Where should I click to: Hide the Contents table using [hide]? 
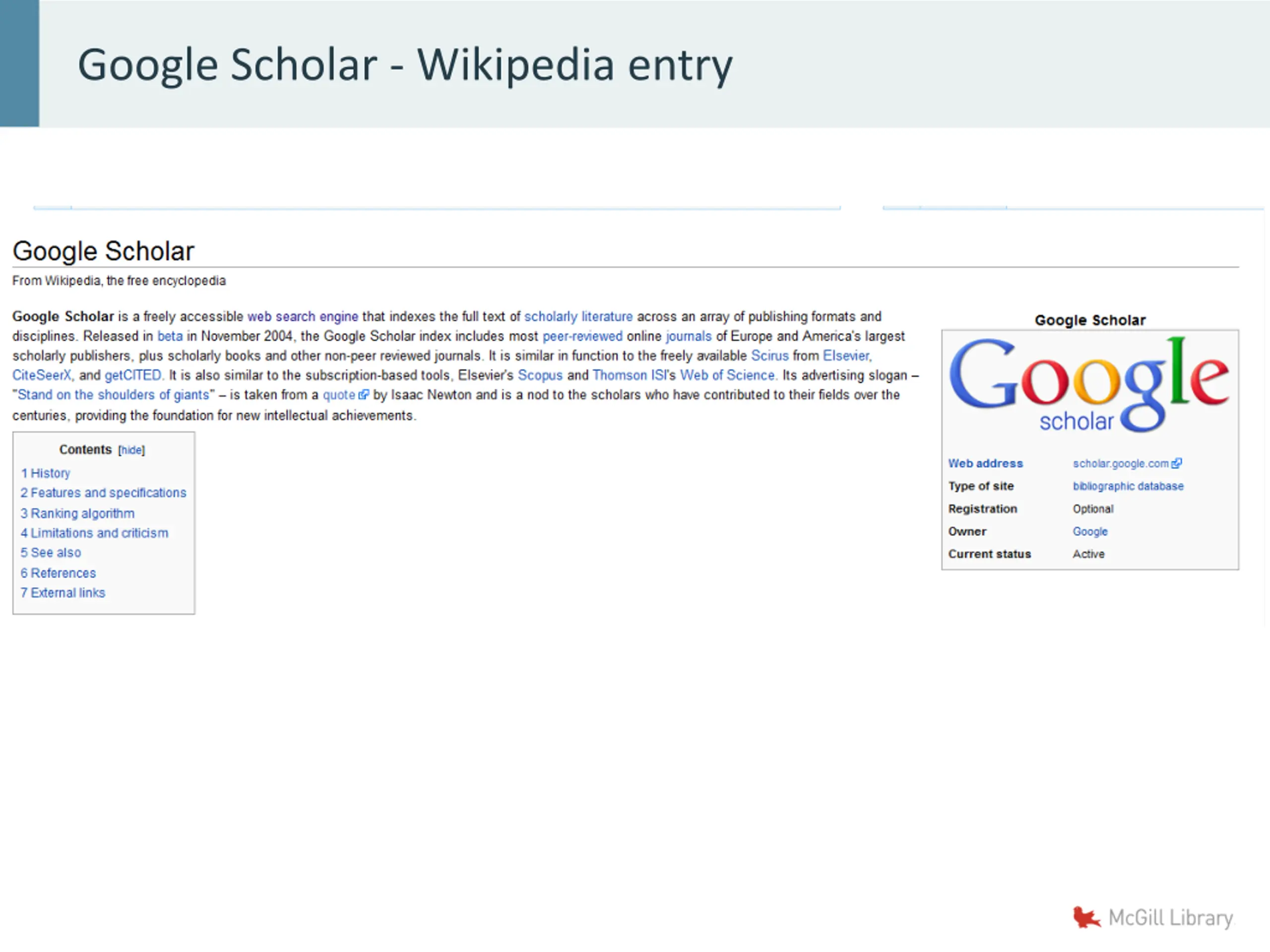tap(131, 450)
